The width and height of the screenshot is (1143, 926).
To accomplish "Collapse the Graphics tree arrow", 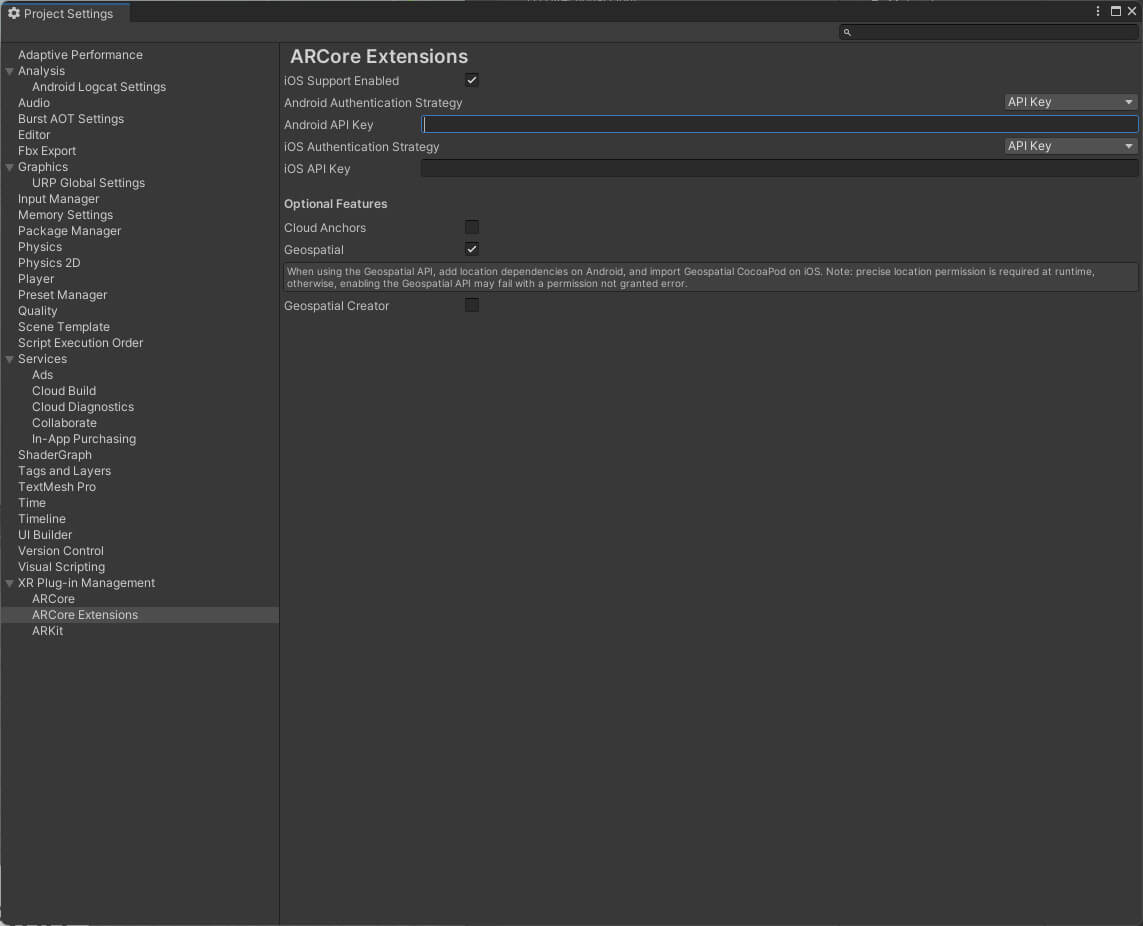I will [x=9, y=168].
